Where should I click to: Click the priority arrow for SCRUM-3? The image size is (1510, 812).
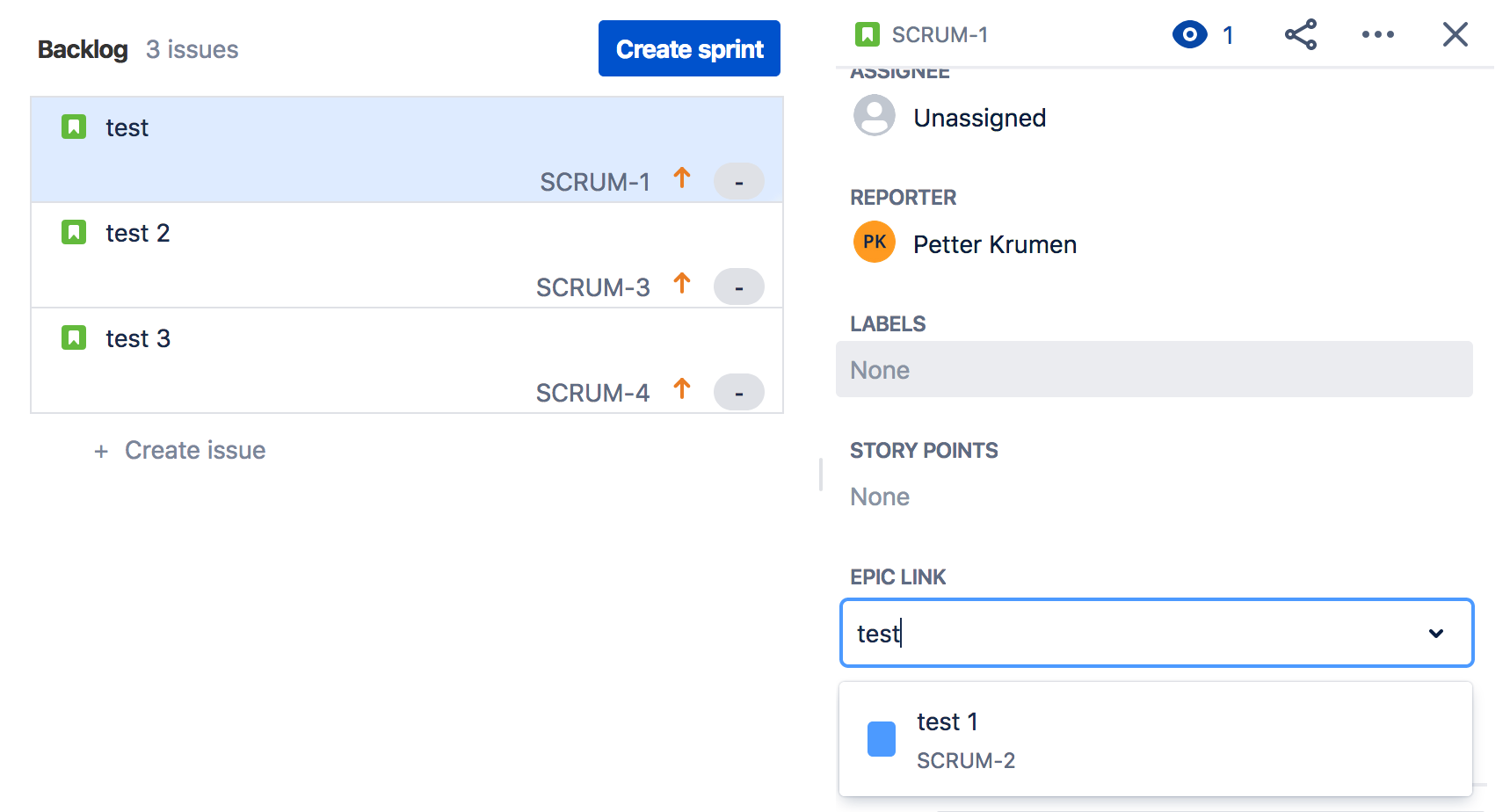pyautogui.click(x=682, y=286)
